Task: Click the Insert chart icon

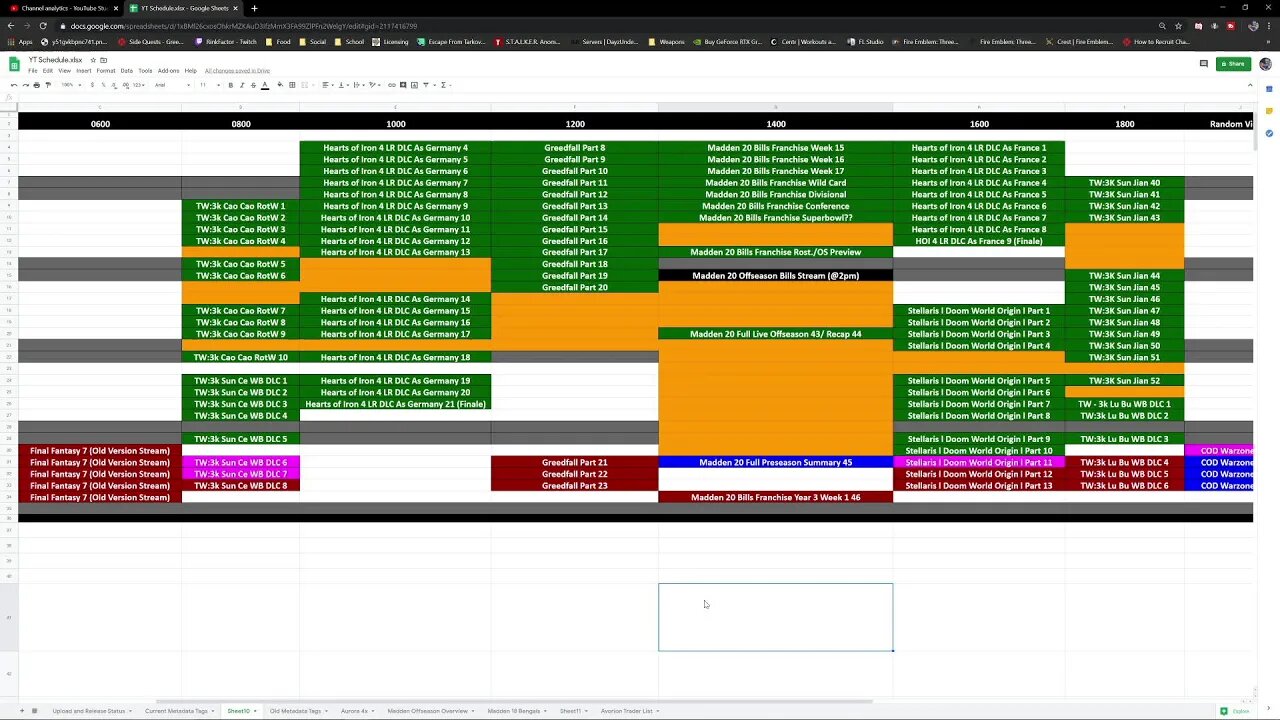Action: pyautogui.click(x=414, y=85)
